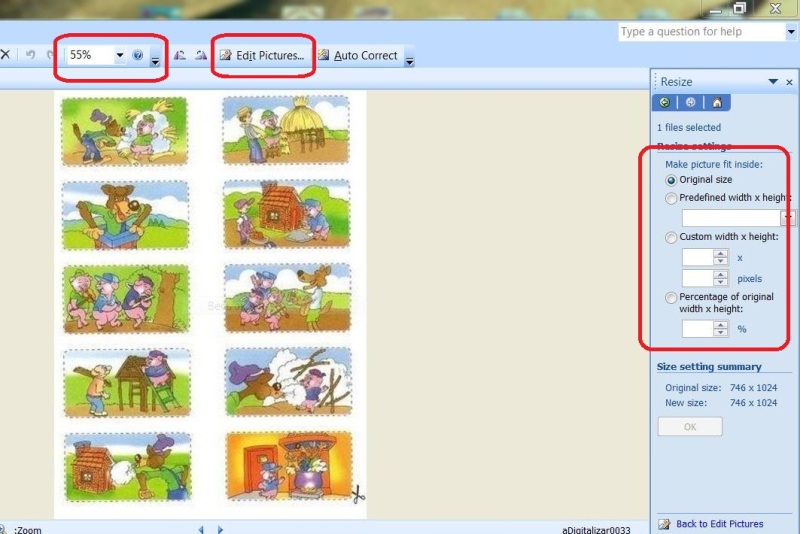Go to previous picture arrow
The width and height of the screenshot is (800, 534).
click(201, 529)
